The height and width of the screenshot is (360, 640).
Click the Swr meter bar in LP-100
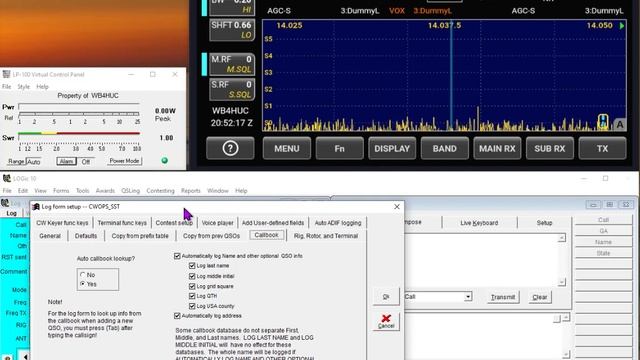click(x=79, y=133)
